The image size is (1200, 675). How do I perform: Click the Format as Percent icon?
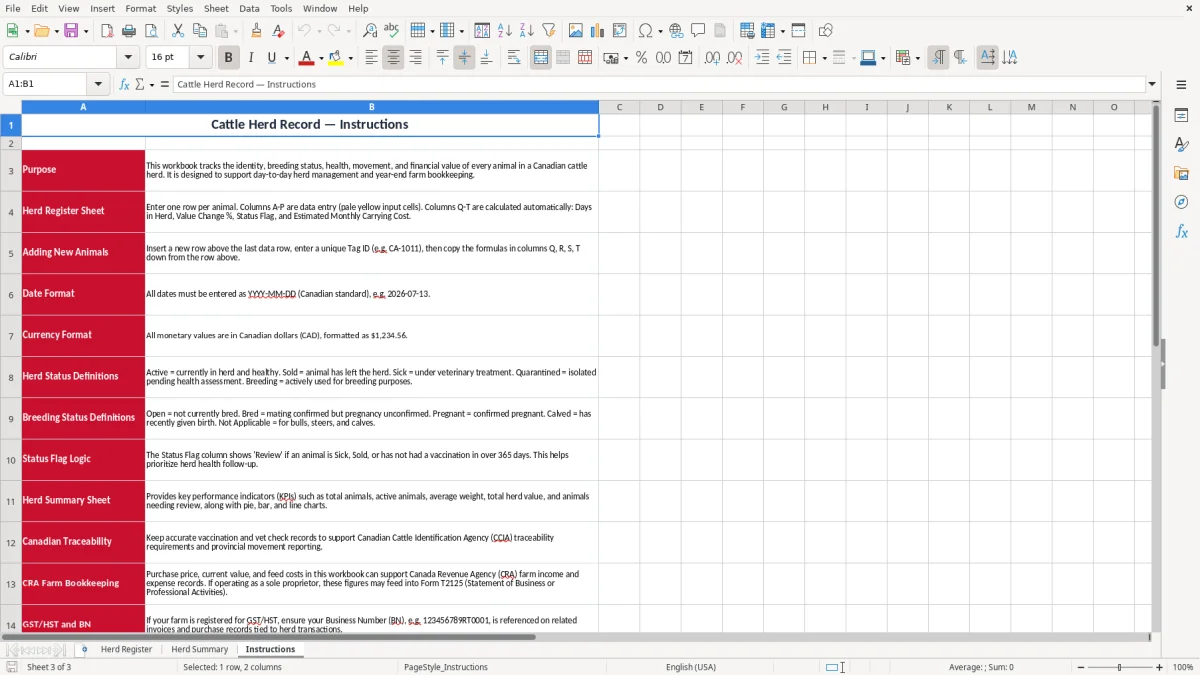pyautogui.click(x=642, y=58)
